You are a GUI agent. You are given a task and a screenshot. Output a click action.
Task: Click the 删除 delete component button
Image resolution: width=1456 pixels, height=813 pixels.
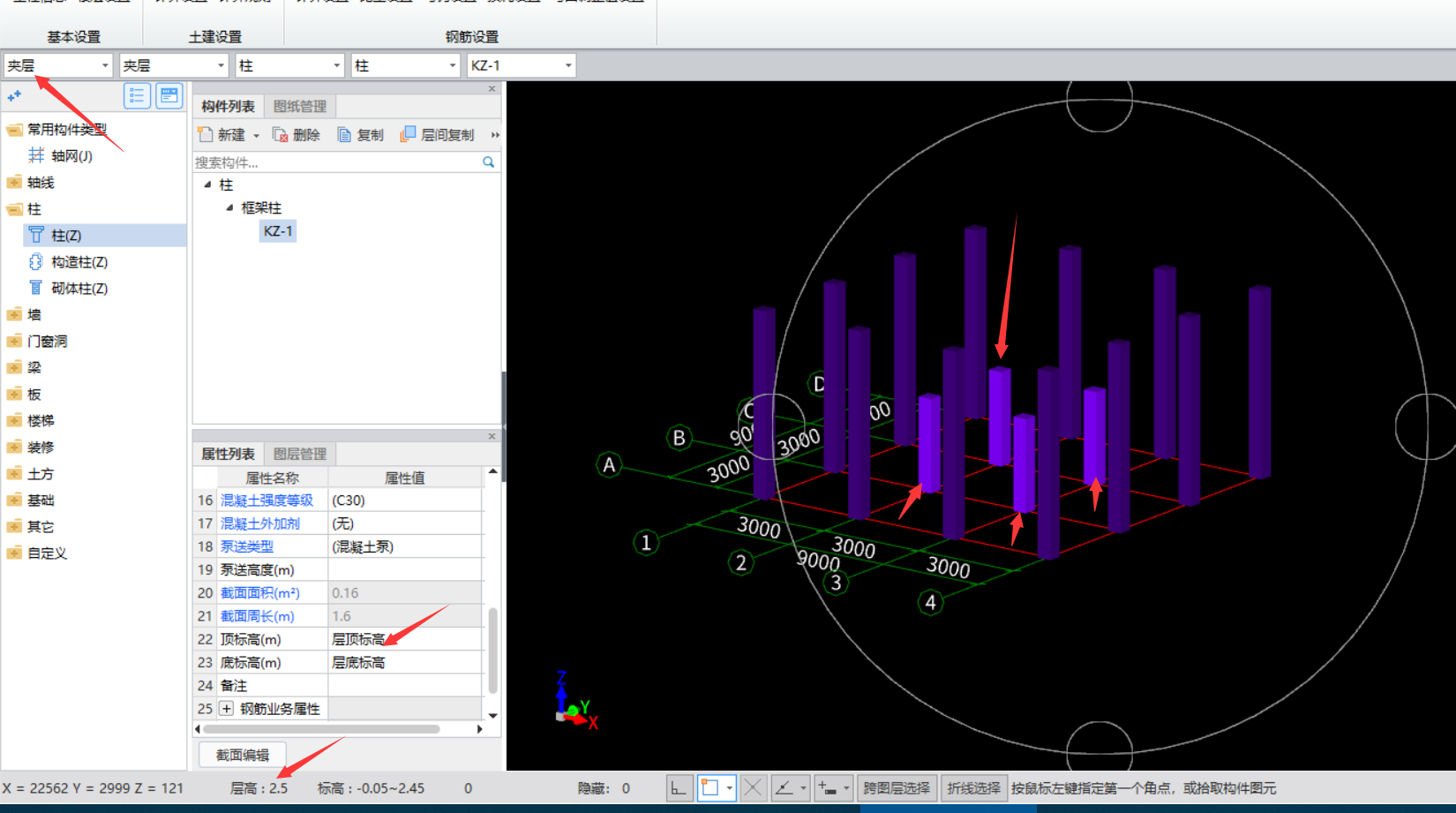point(296,134)
